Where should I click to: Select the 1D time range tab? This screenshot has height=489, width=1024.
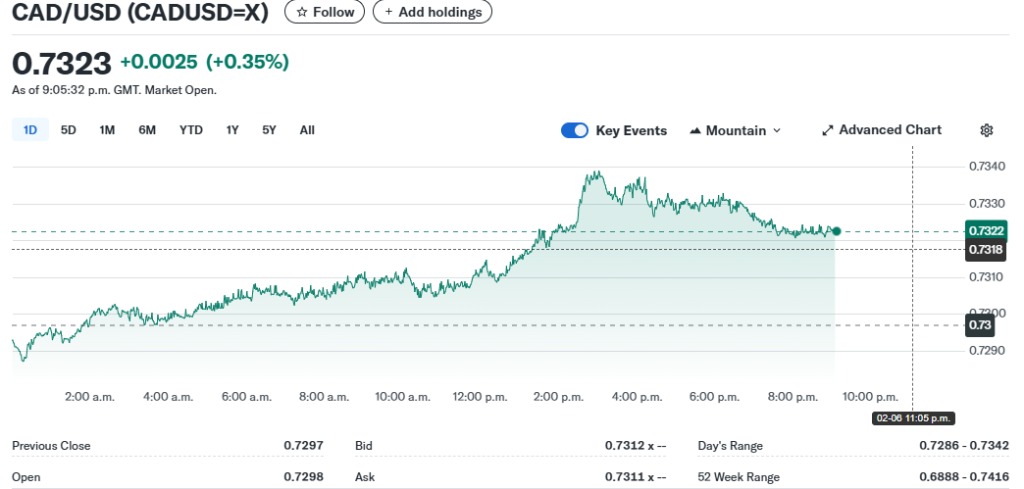pyautogui.click(x=30, y=130)
